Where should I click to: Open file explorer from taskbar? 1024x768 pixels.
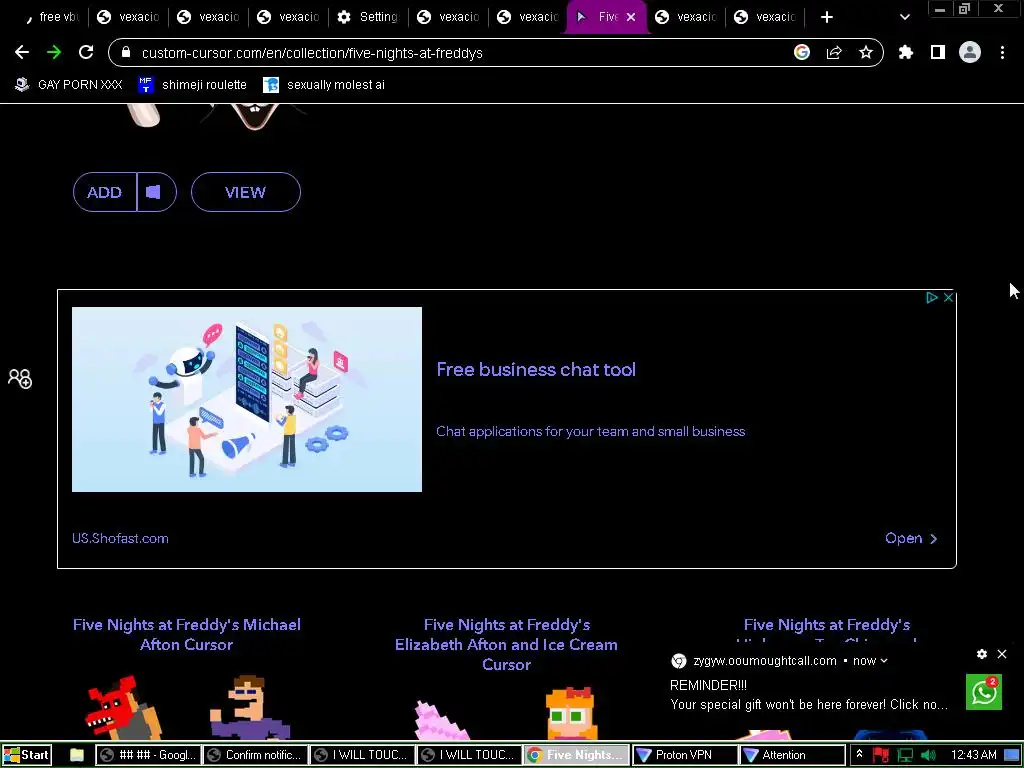coord(76,755)
